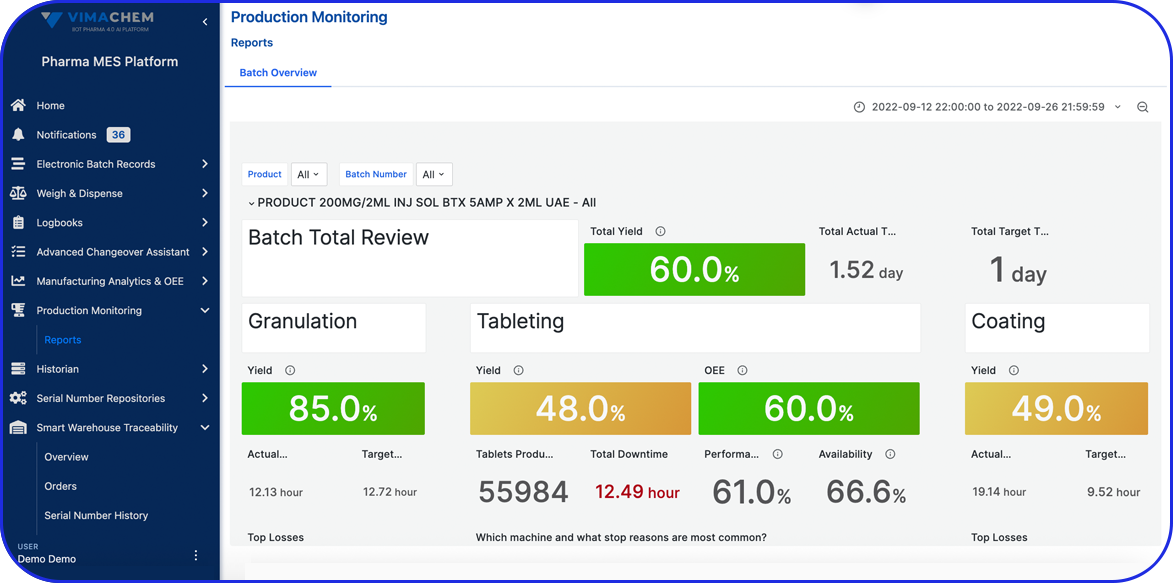Click the Weigh & Dispense scale icon
The height and width of the screenshot is (583, 1173).
point(18,193)
